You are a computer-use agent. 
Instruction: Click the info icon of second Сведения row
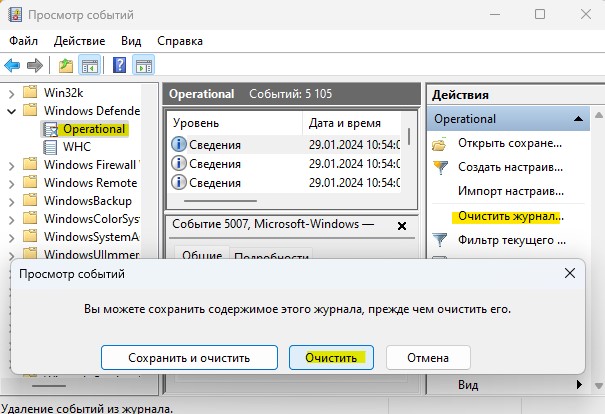(x=179, y=163)
